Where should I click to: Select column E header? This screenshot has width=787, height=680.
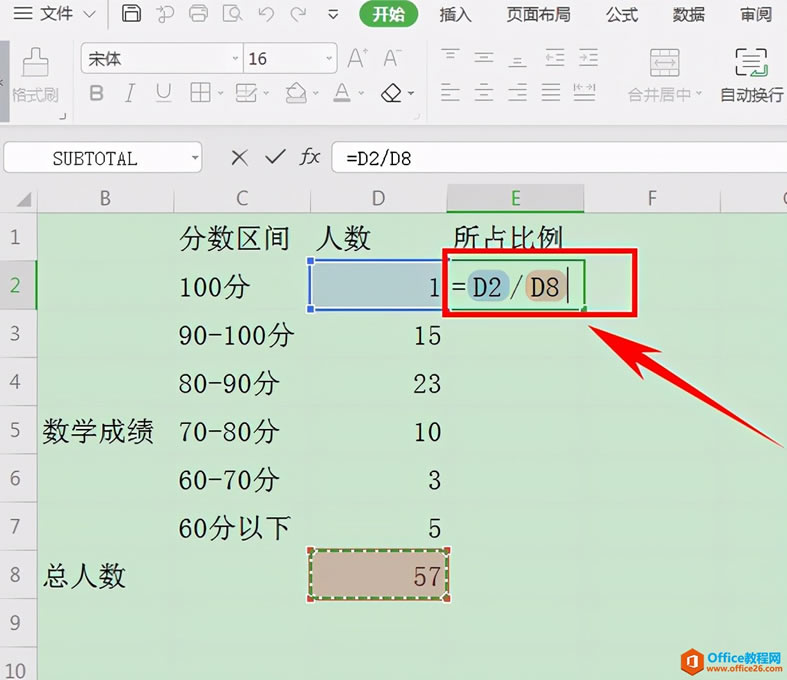point(515,198)
